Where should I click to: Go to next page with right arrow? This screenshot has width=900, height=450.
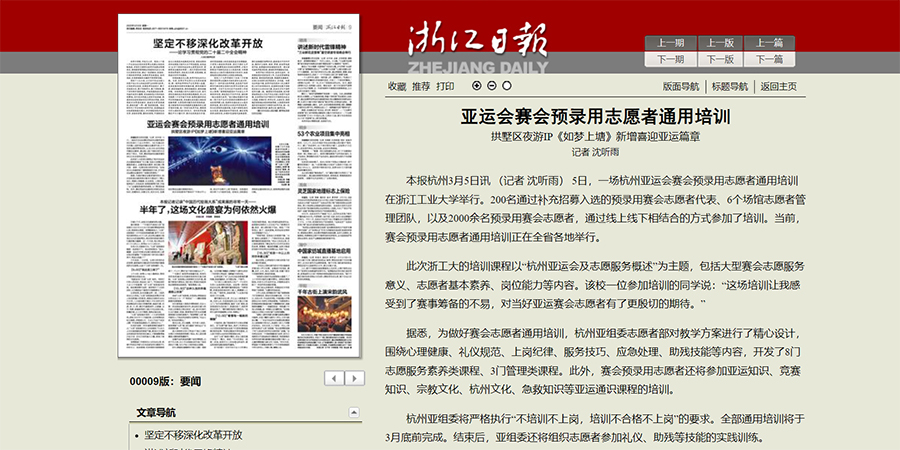coord(356,378)
